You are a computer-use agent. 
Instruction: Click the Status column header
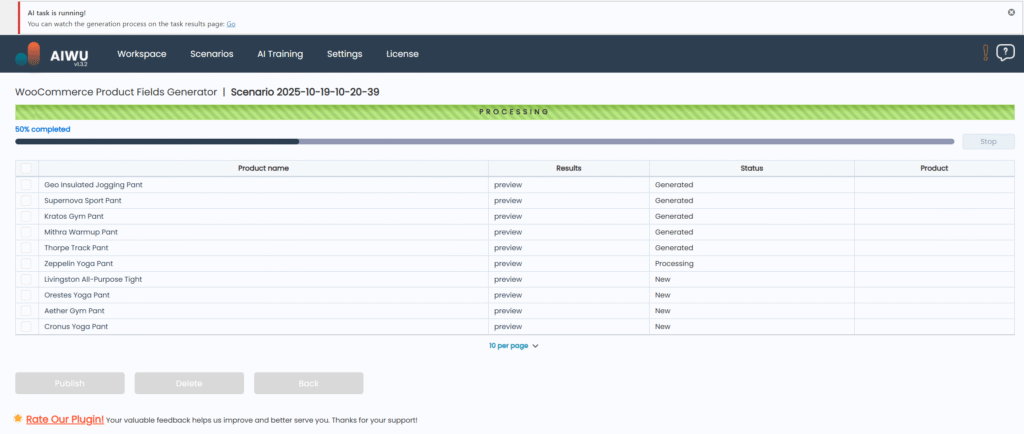click(x=752, y=168)
